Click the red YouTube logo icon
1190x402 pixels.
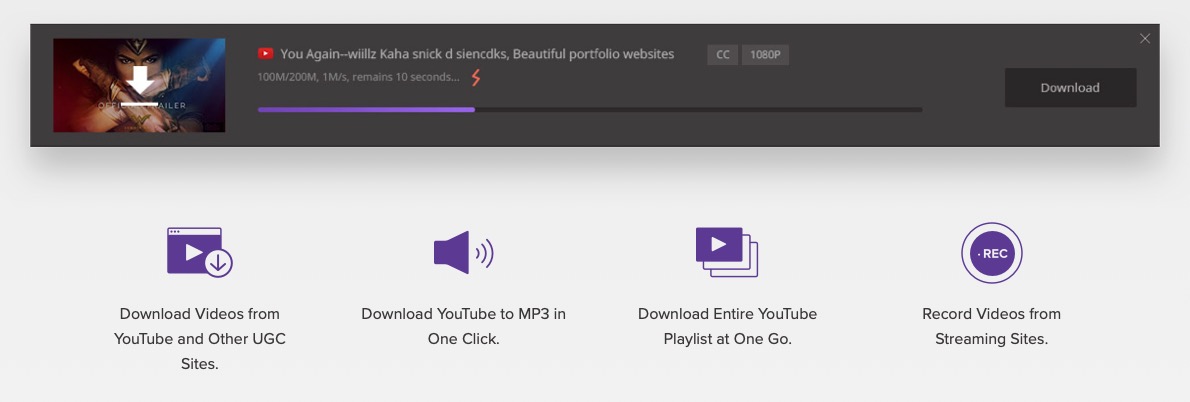pyautogui.click(x=265, y=54)
